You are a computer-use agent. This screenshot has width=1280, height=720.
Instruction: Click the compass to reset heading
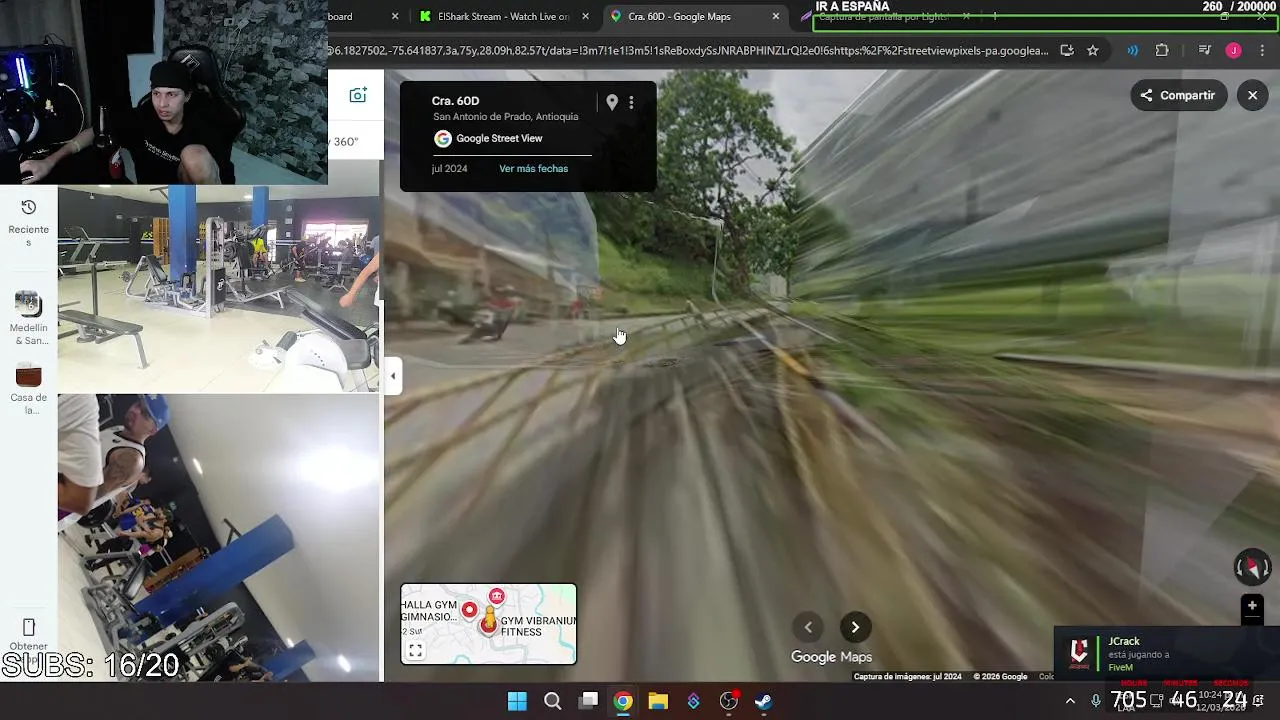point(1251,567)
